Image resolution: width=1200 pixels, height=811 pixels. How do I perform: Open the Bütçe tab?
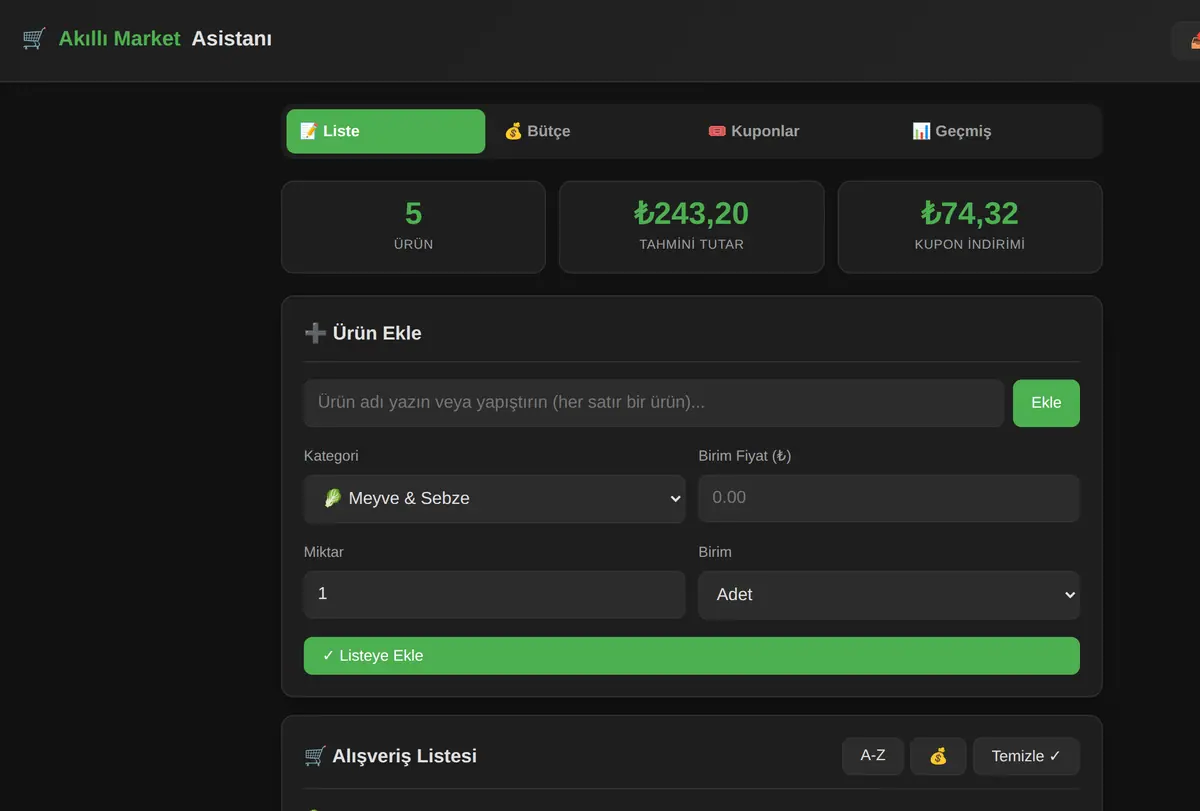coord(590,131)
